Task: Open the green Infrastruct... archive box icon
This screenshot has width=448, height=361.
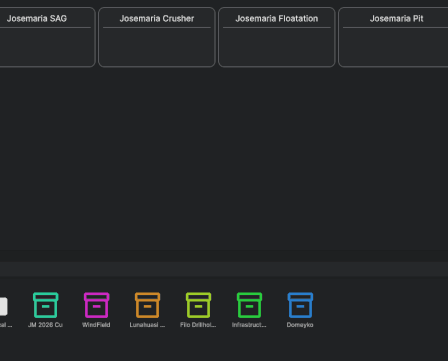Action: point(249,305)
